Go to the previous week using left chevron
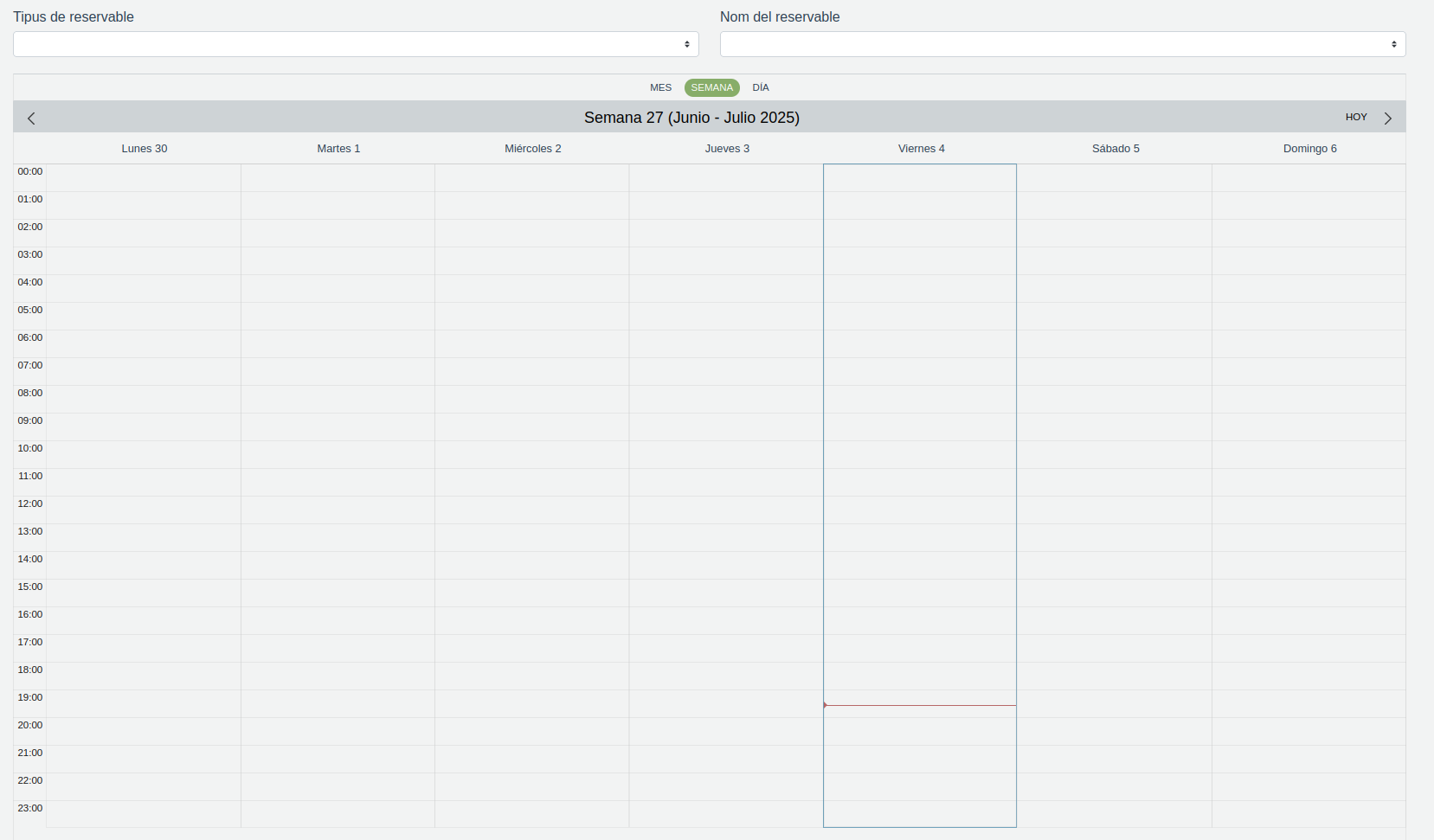Screen dimensions: 1434x840 click(x=31, y=119)
